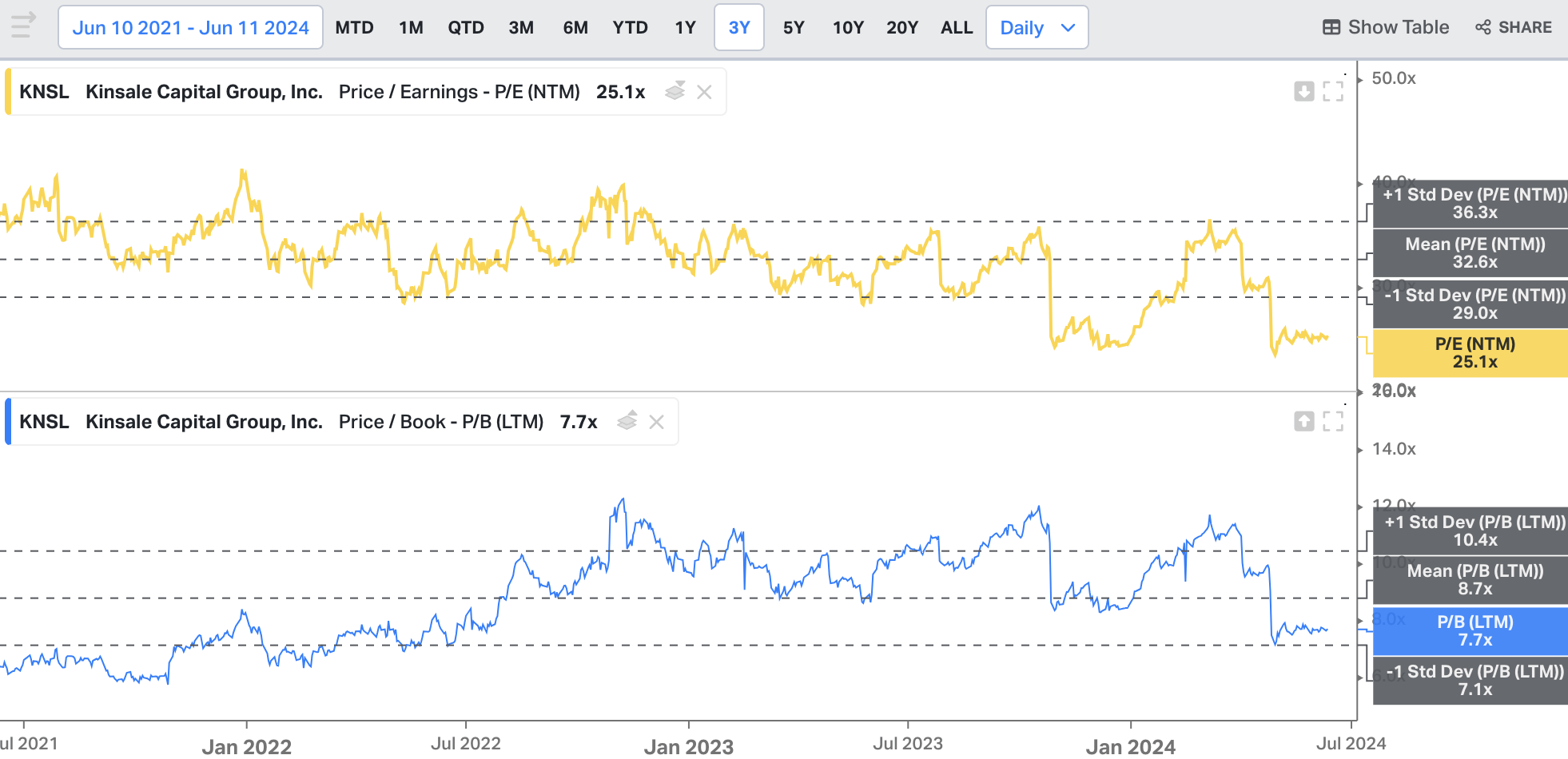Select the 1Y time range
The image size is (1568, 759).
pyautogui.click(x=685, y=27)
